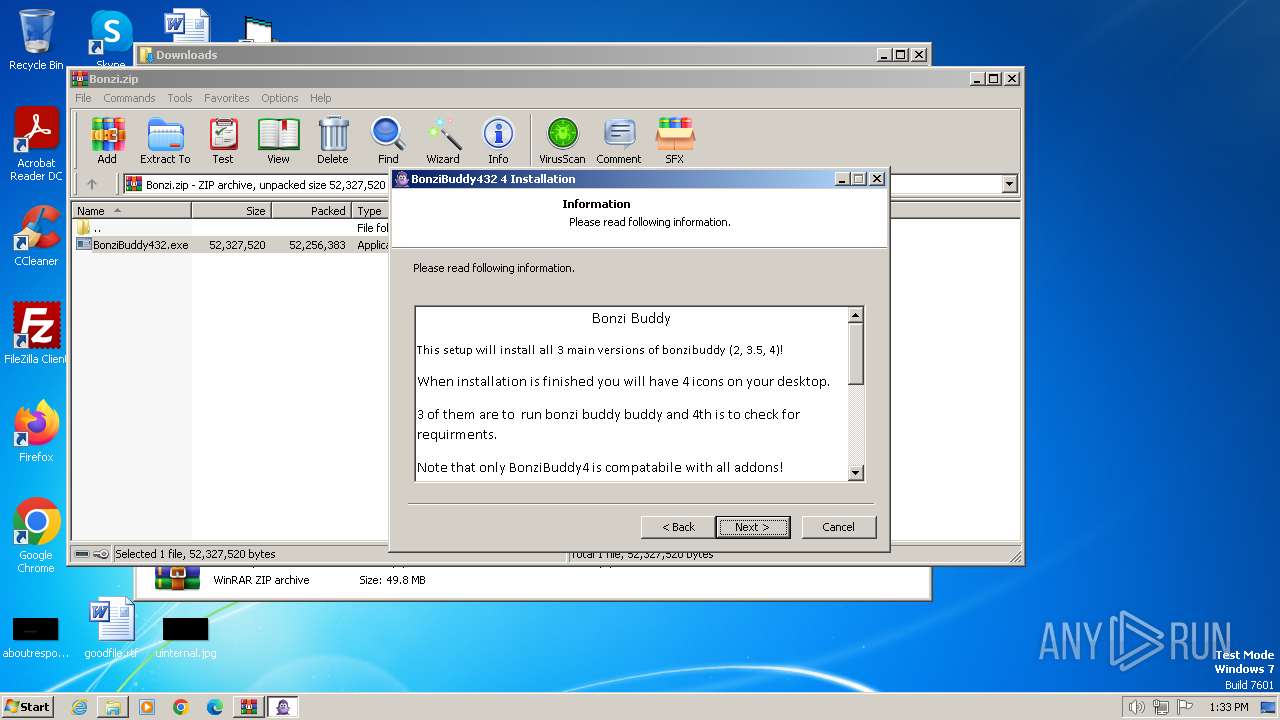Cancel the BonziBuddy installation
1280x720 pixels.
click(x=838, y=527)
